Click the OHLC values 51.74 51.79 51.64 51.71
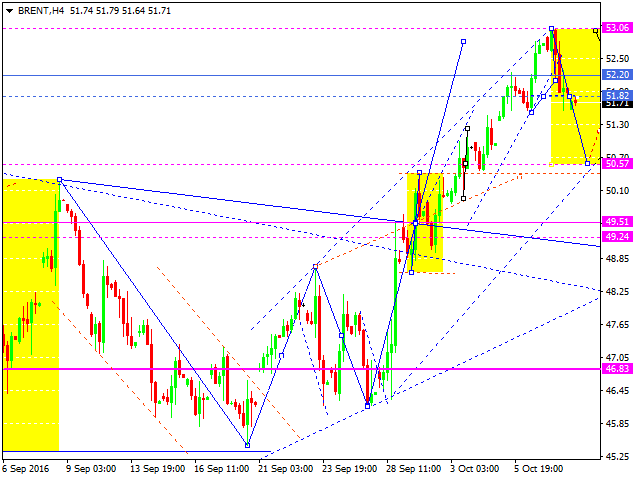This screenshot has width=640, height=480. point(120,11)
